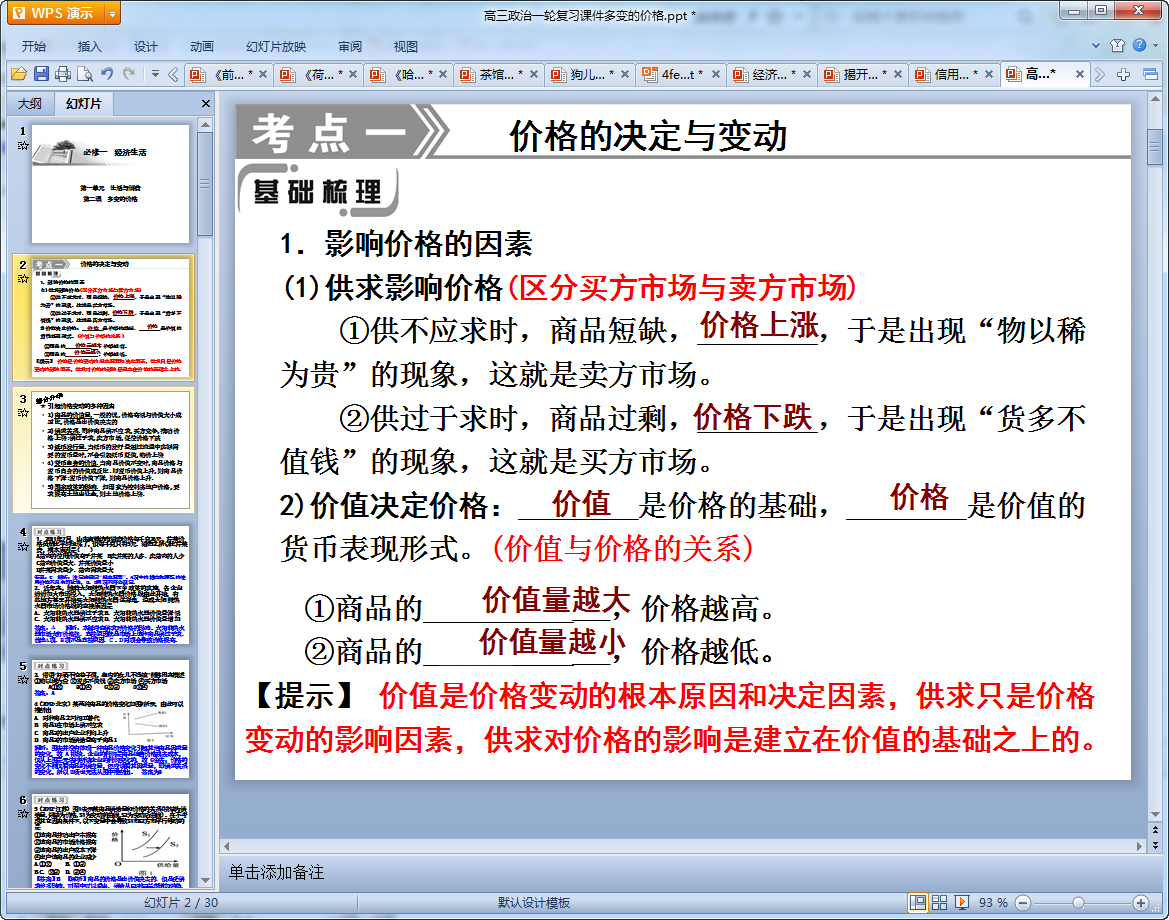Print the presentation using the printer icon
This screenshot has width=1169, height=920.
click(x=63, y=74)
